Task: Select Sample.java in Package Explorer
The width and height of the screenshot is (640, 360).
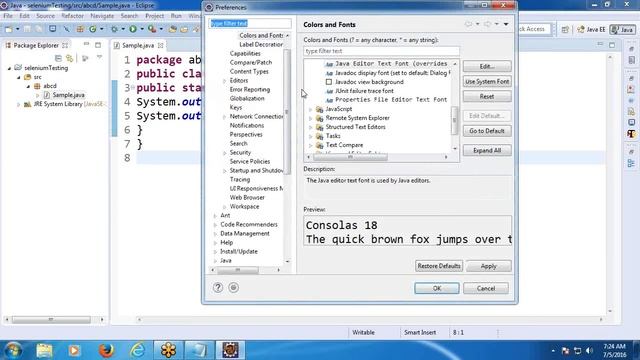Action: [x=64, y=95]
